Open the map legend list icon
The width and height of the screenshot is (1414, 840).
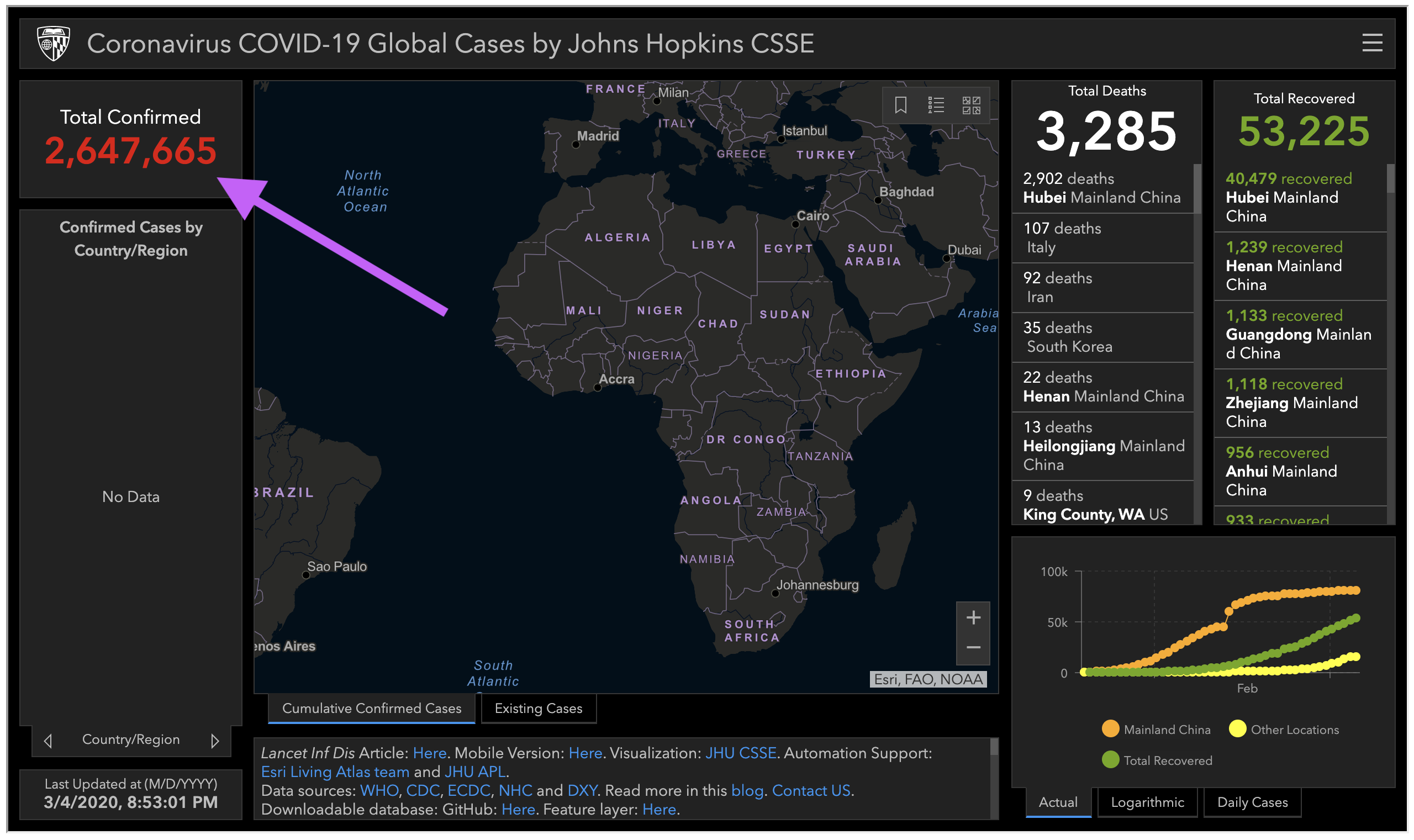936,105
